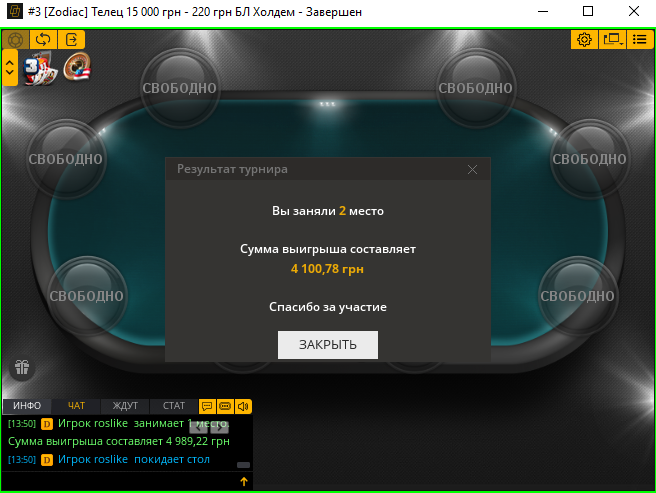This screenshot has height=493, width=656.
Task: Open the ЖДУТ tab
Action: pyautogui.click(x=125, y=406)
